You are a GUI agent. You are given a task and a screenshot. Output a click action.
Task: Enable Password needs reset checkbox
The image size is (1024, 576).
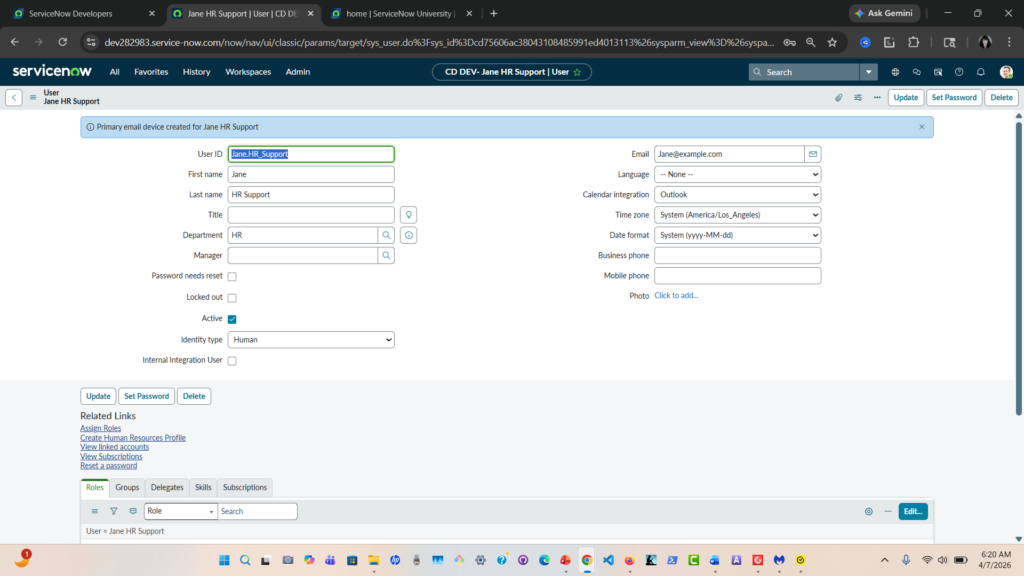pos(232,277)
